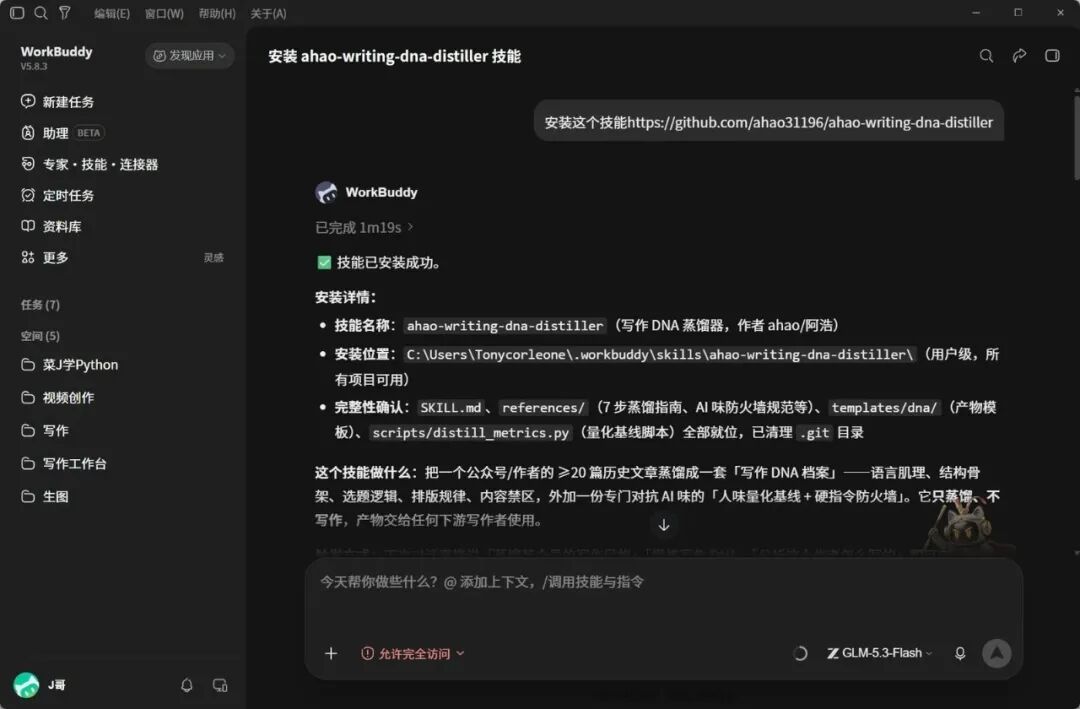Open the 写作工作台 workspace folder
Viewport: 1080px width, 709px height.
tap(64, 464)
